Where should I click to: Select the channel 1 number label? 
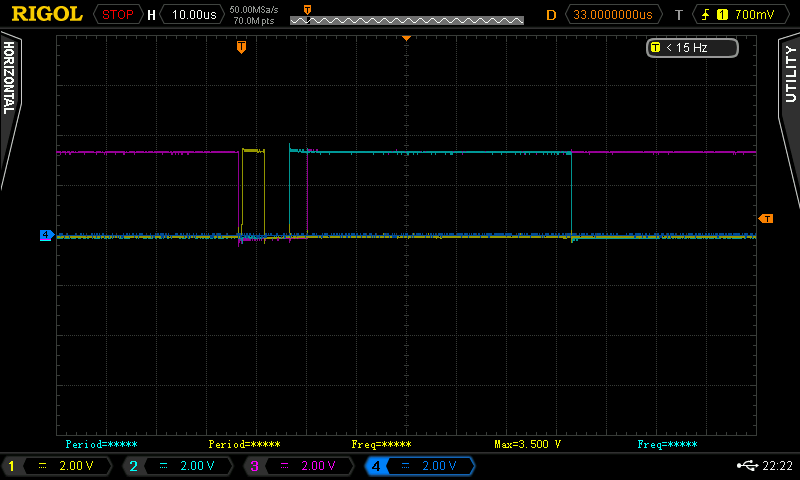pyautogui.click(x=11, y=466)
